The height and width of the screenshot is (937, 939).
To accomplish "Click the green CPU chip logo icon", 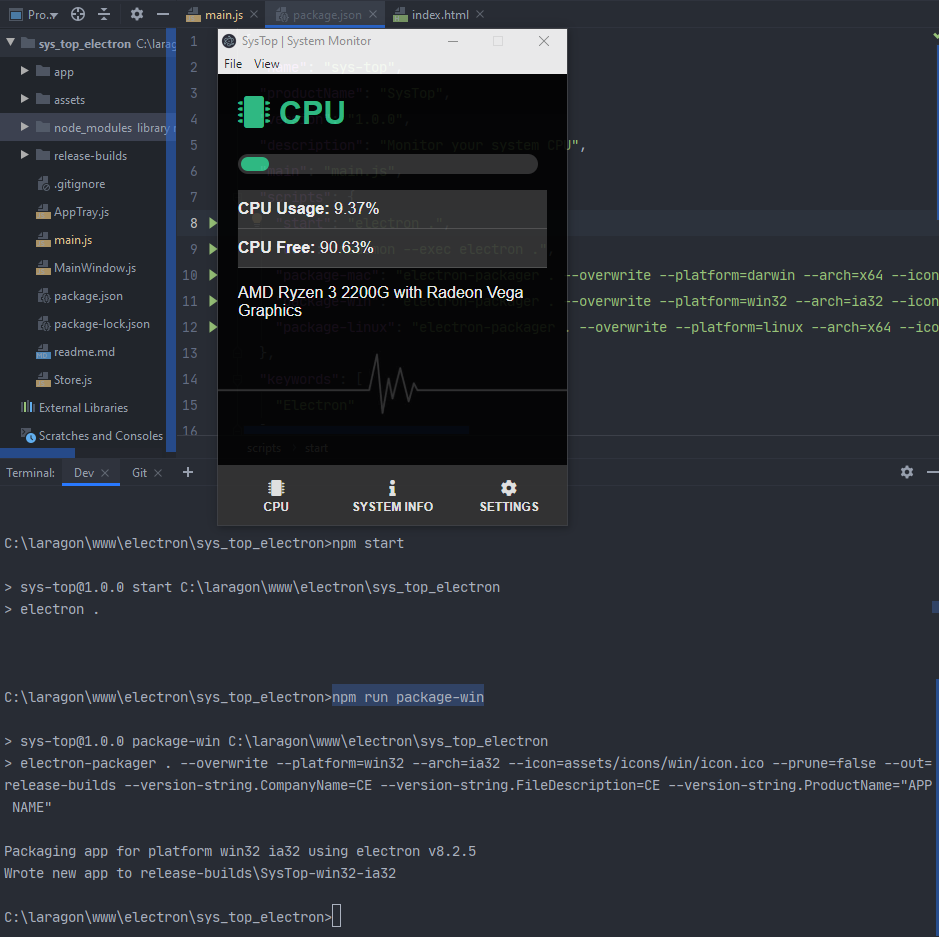I will pyautogui.click(x=253, y=112).
